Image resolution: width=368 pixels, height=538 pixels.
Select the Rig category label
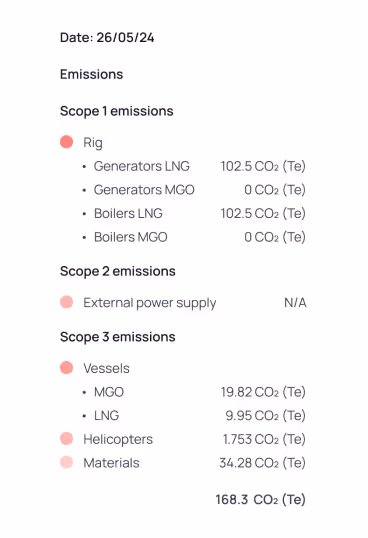coord(93,142)
